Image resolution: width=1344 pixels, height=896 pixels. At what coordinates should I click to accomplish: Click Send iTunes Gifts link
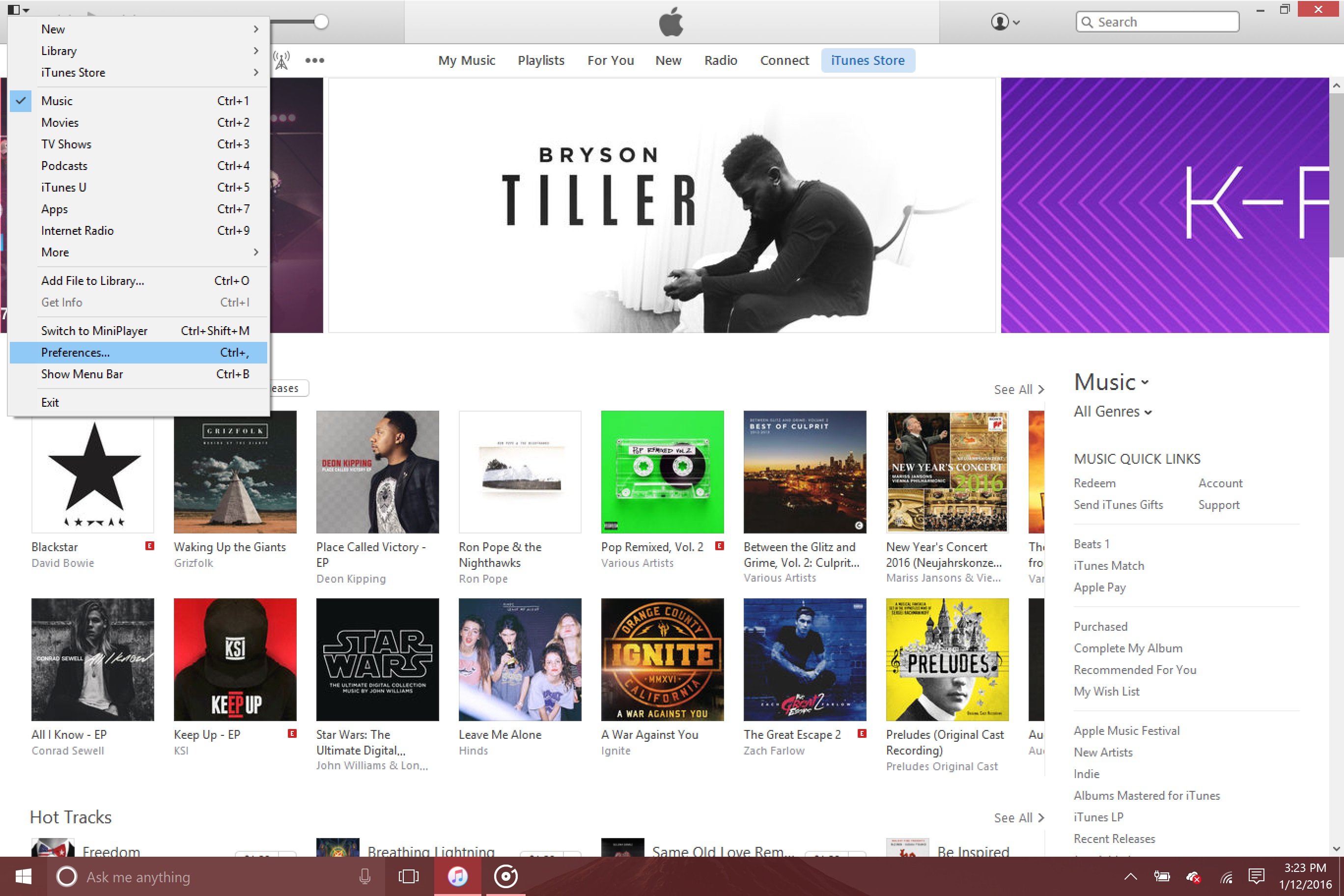click(1118, 505)
